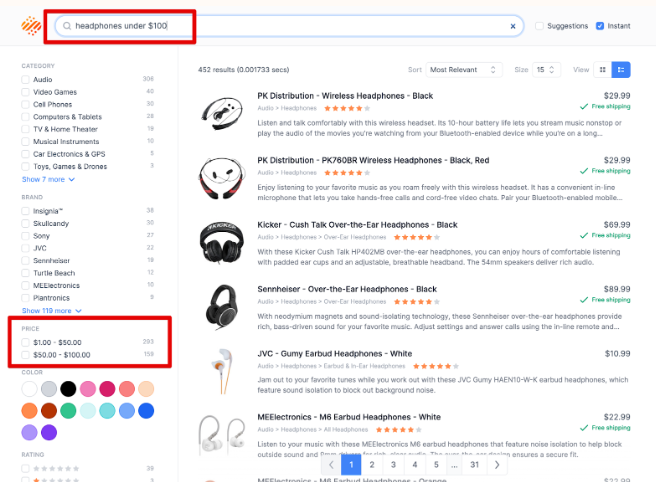Check the Sennheiser brand filter
Image resolution: width=656 pixels, height=482 pixels.
pos(26,261)
